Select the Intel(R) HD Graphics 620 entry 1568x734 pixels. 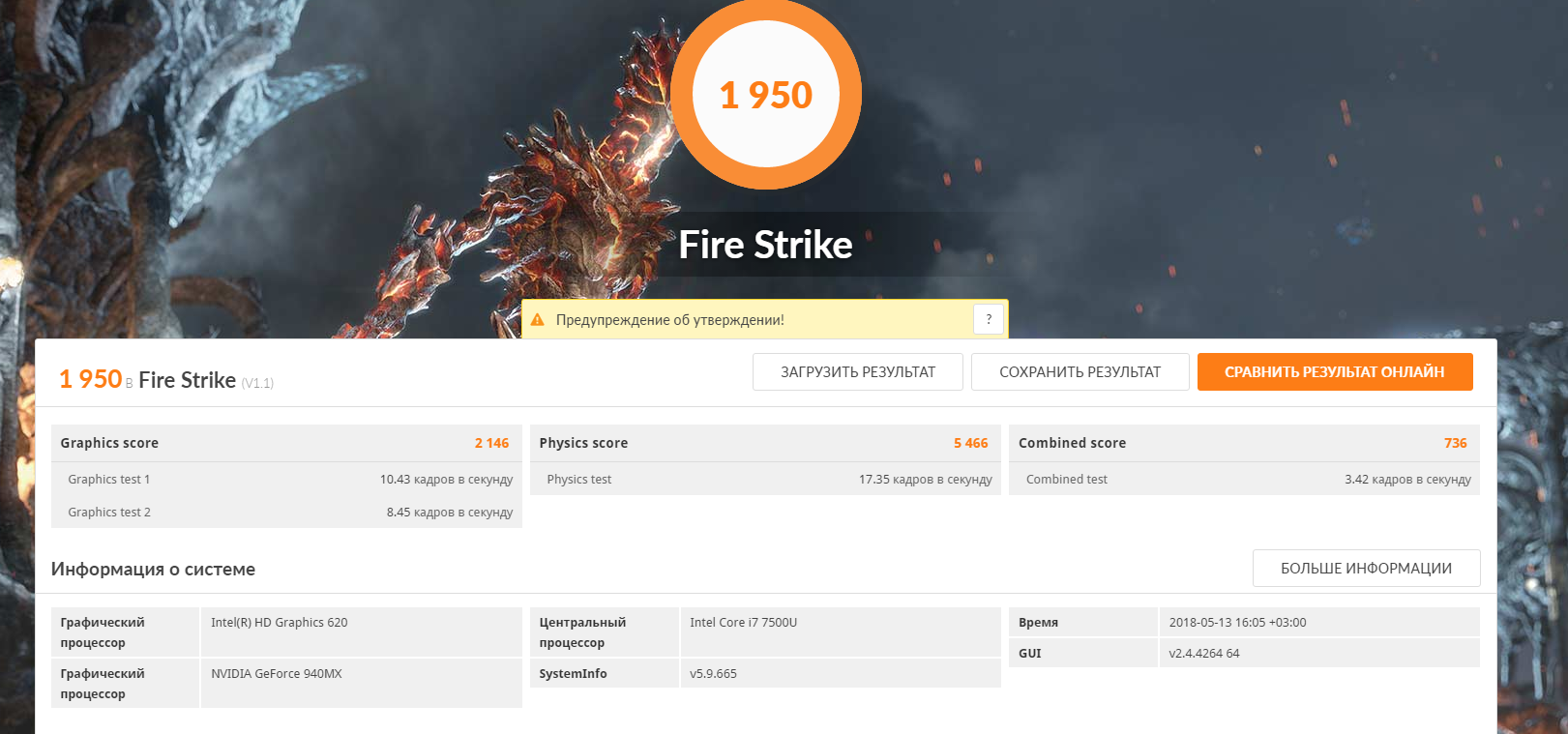pyautogui.click(x=280, y=623)
